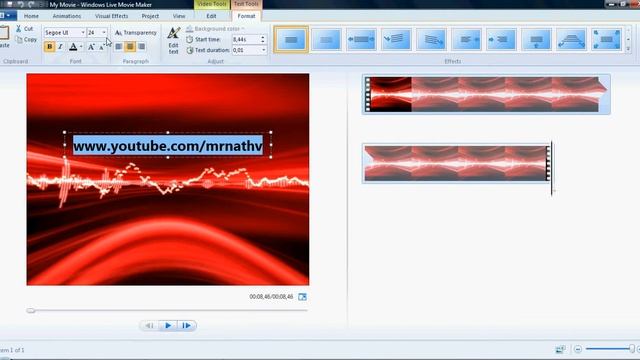Screen dimensions: 640x360
Task: Click the Undo icon in title bar
Action: tap(20, 4)
